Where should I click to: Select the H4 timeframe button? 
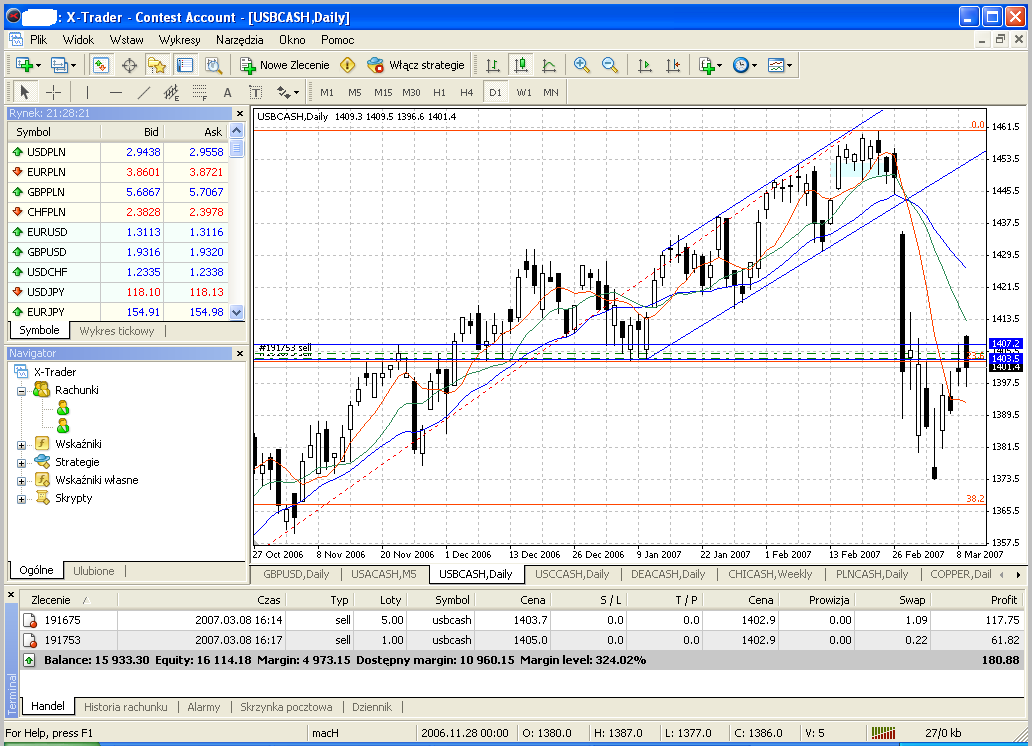pyautogui.click(x=466, y=92)
